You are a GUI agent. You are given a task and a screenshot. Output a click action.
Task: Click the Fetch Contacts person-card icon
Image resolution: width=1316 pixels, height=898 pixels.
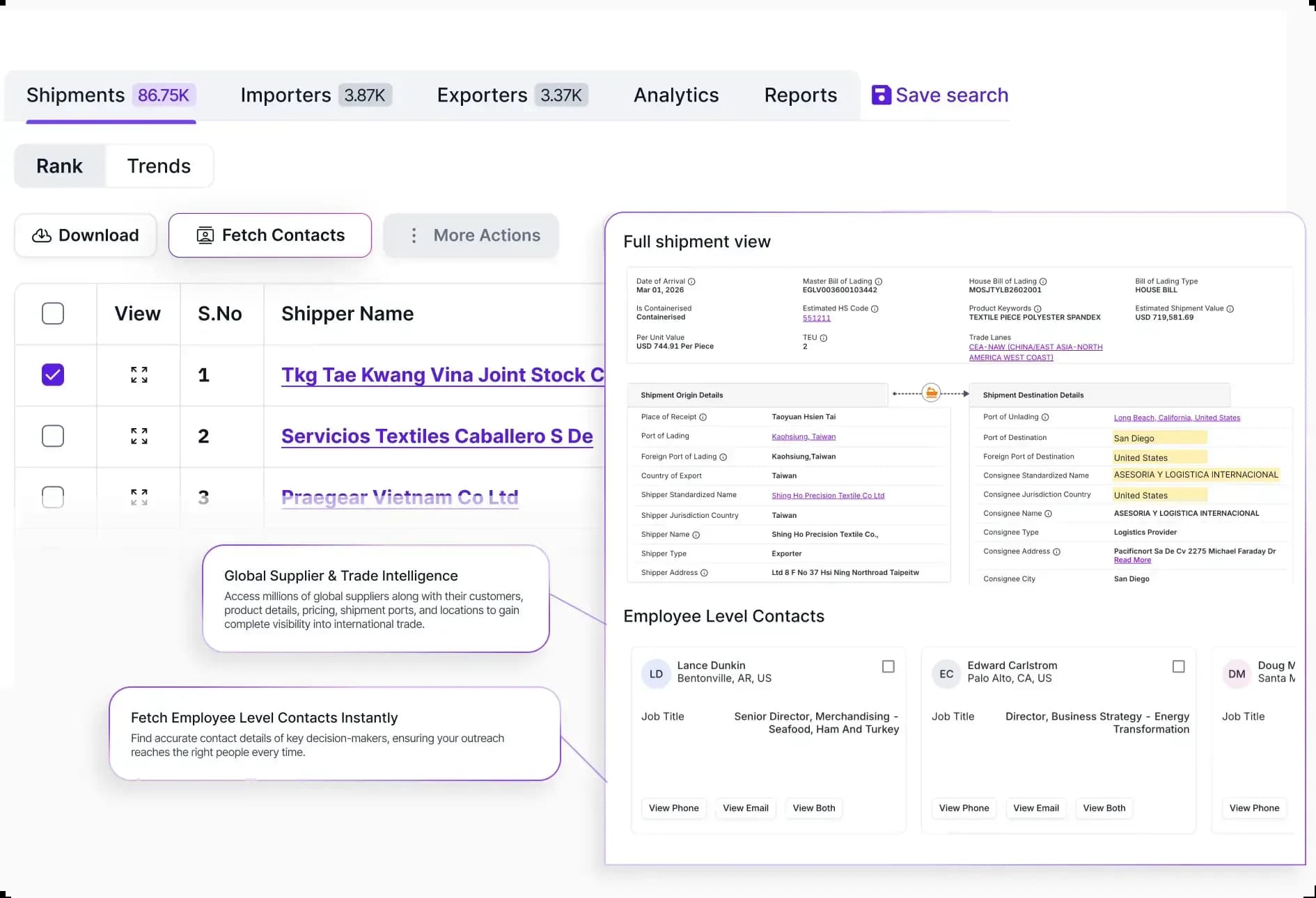205,235
